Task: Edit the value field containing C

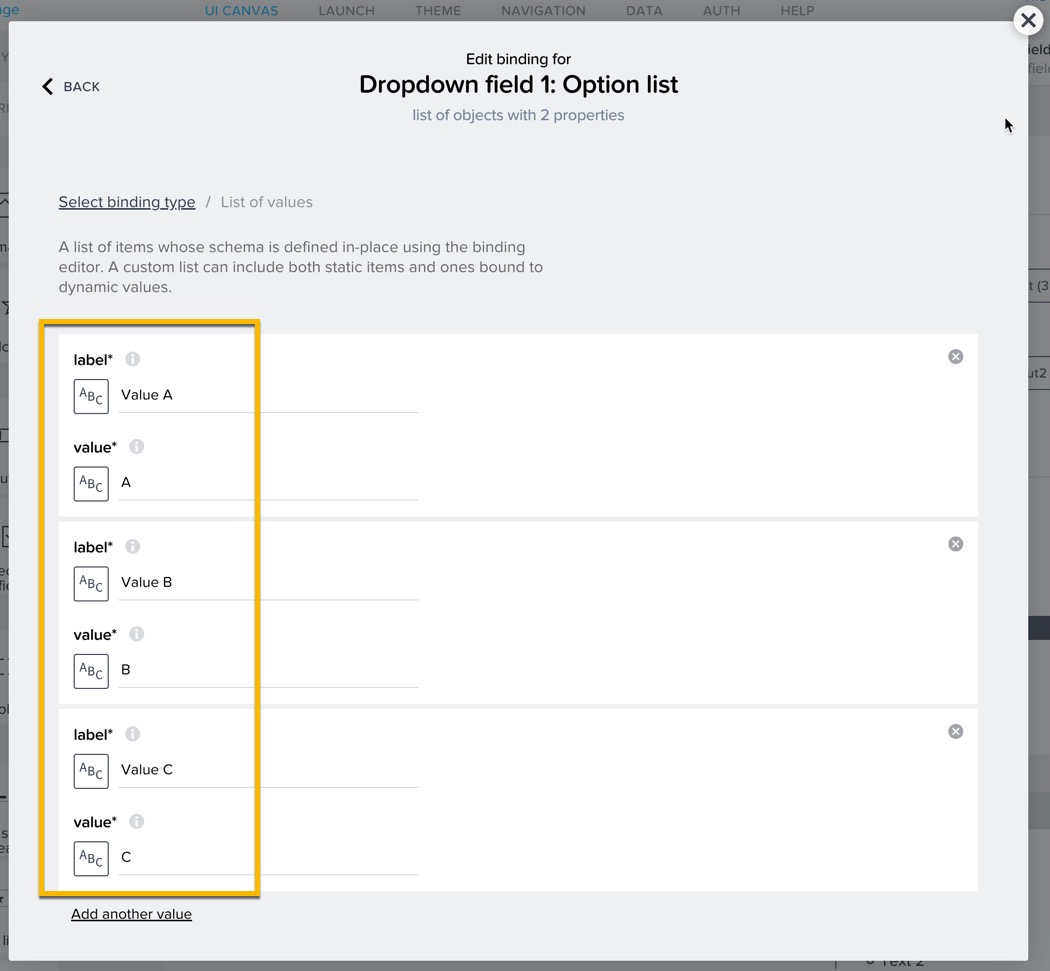Action: coord(268,857)
